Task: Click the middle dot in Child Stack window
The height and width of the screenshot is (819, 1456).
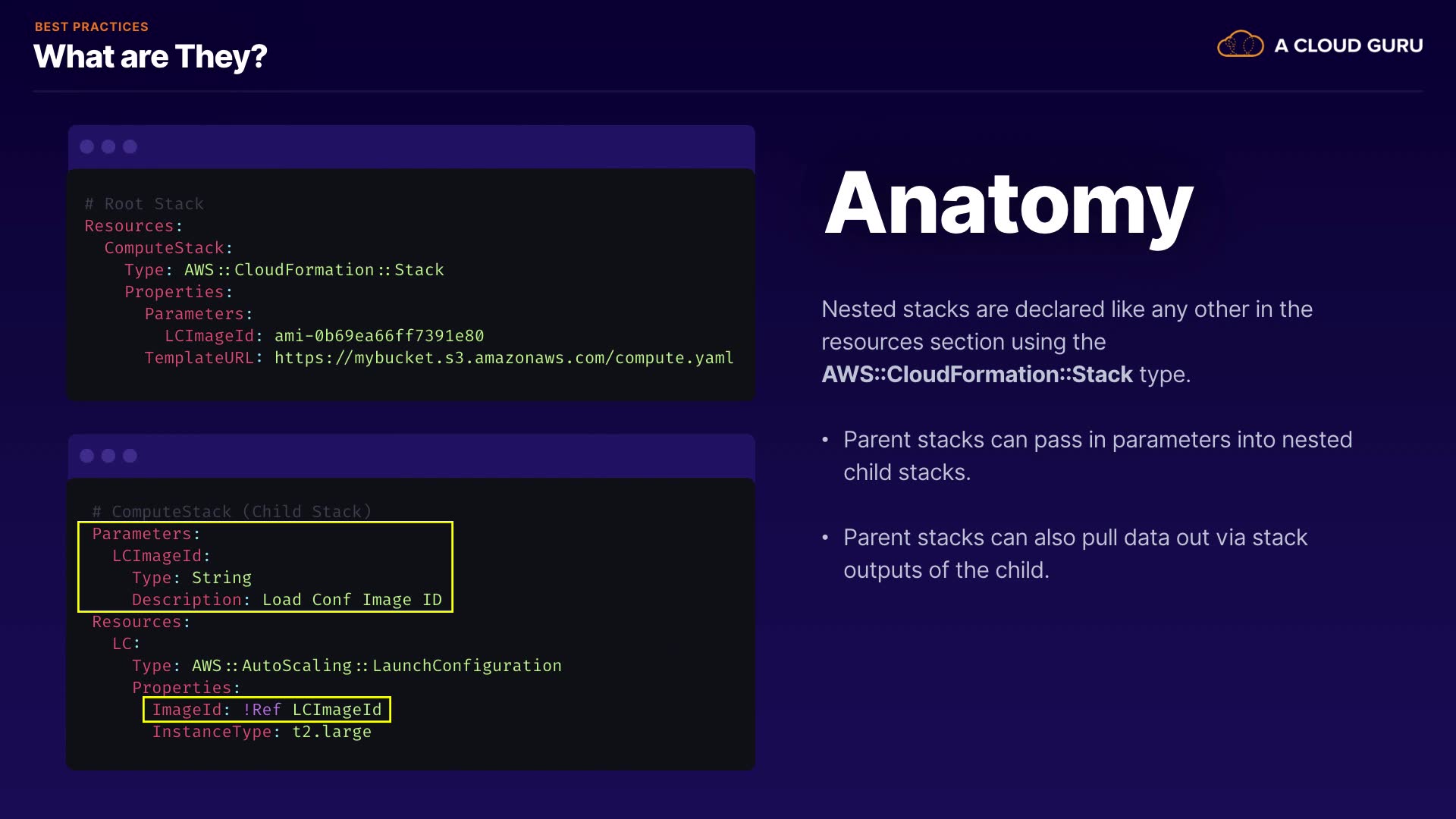Action: pyautogui.click(x=108, y=456)
